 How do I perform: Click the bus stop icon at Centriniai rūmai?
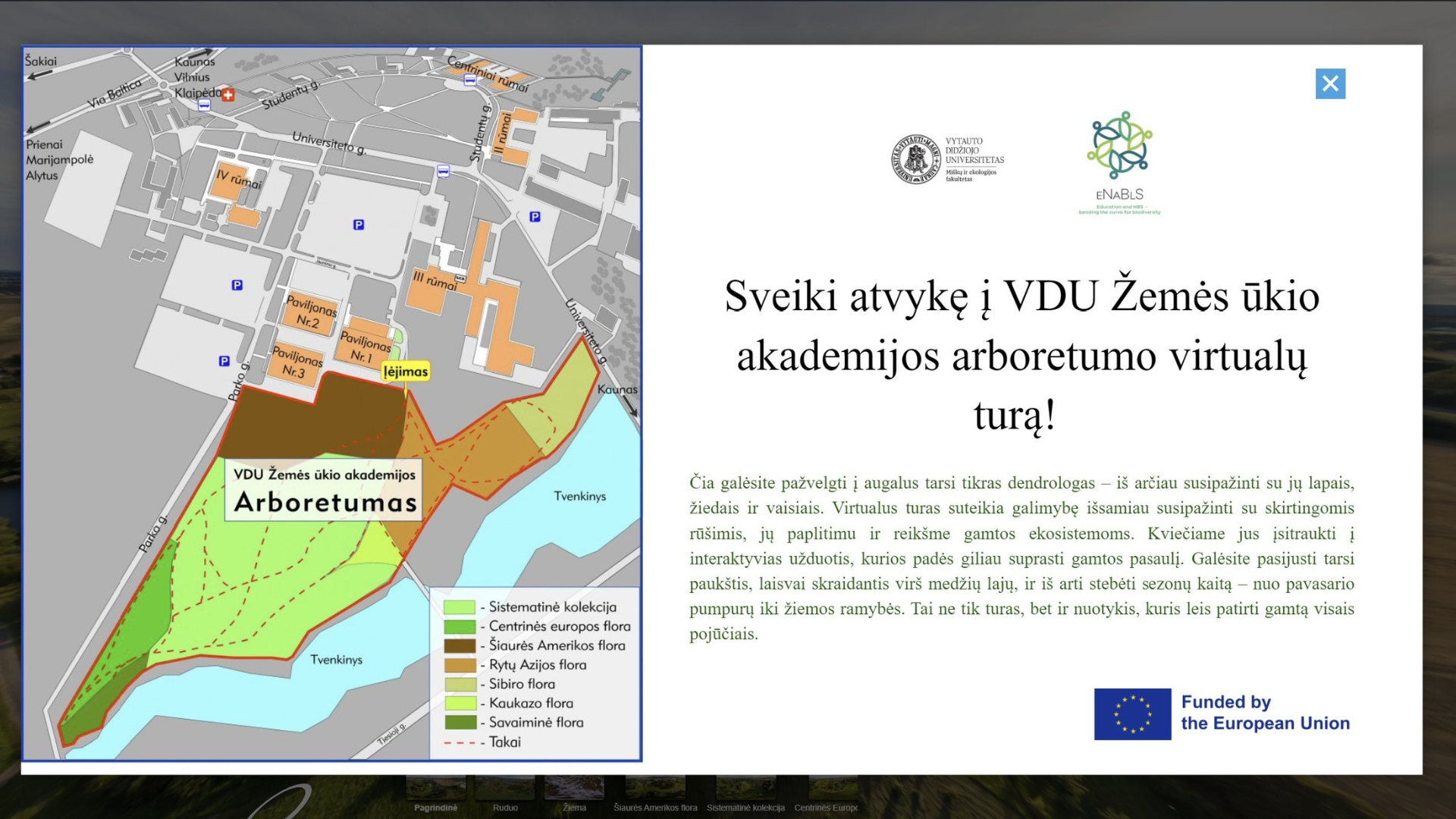coord(470,79)
